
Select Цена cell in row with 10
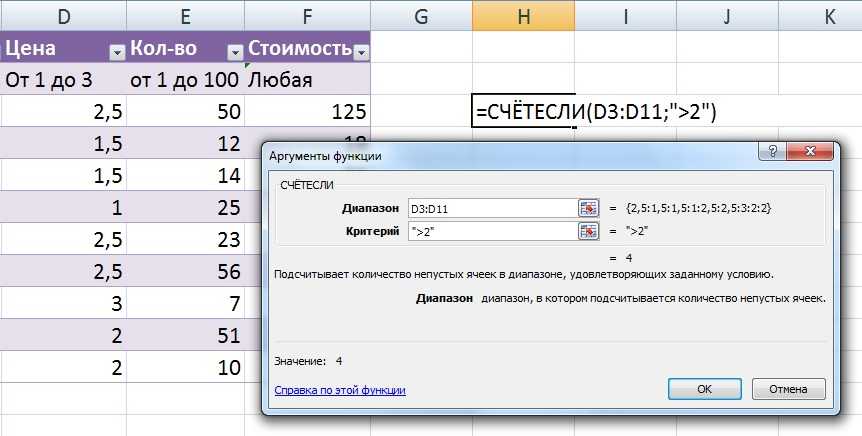click(x=63, y=366)
